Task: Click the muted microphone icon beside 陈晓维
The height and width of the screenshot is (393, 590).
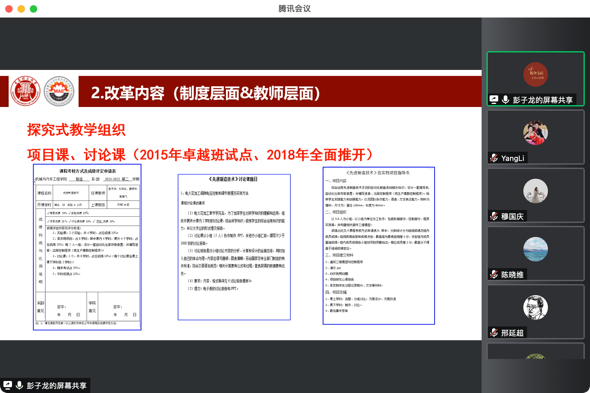Action: point(494,274)
